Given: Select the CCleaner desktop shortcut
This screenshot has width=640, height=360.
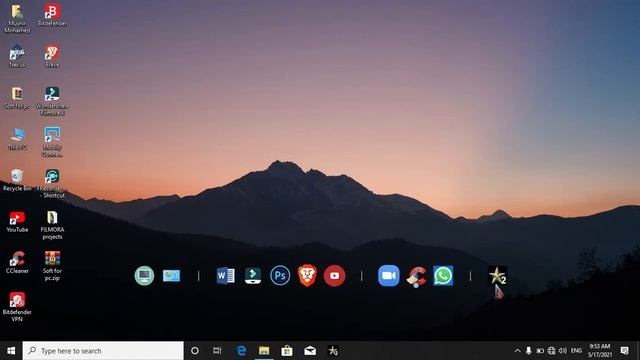Looking at the screenshot, I should coord(17,262).
